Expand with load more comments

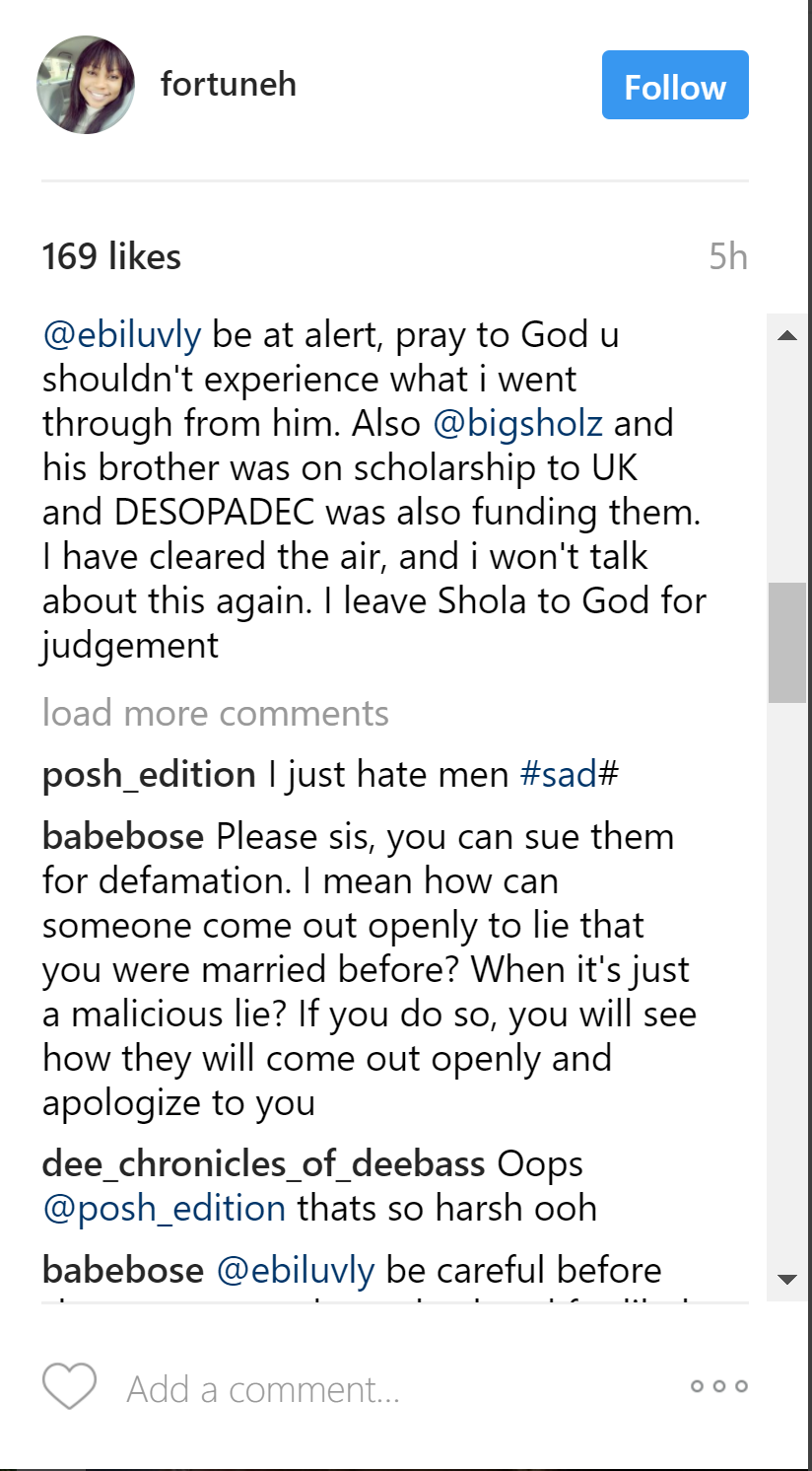tap(215, 713)
